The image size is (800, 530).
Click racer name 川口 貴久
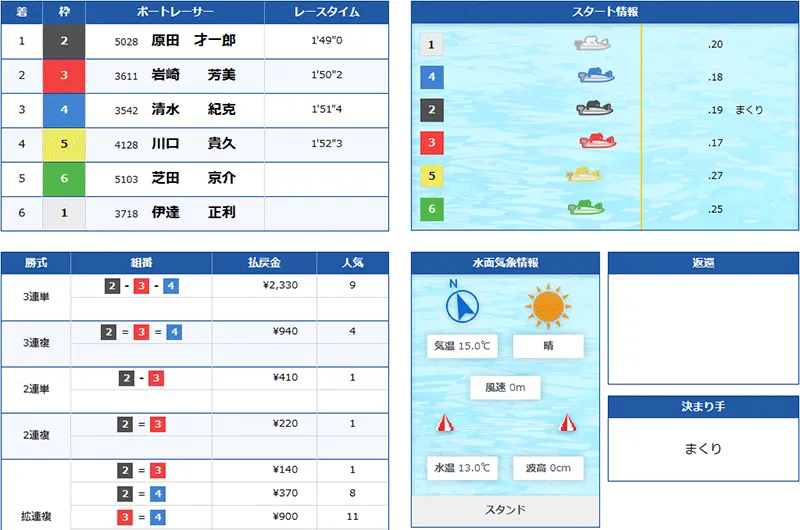click(193, 143)
